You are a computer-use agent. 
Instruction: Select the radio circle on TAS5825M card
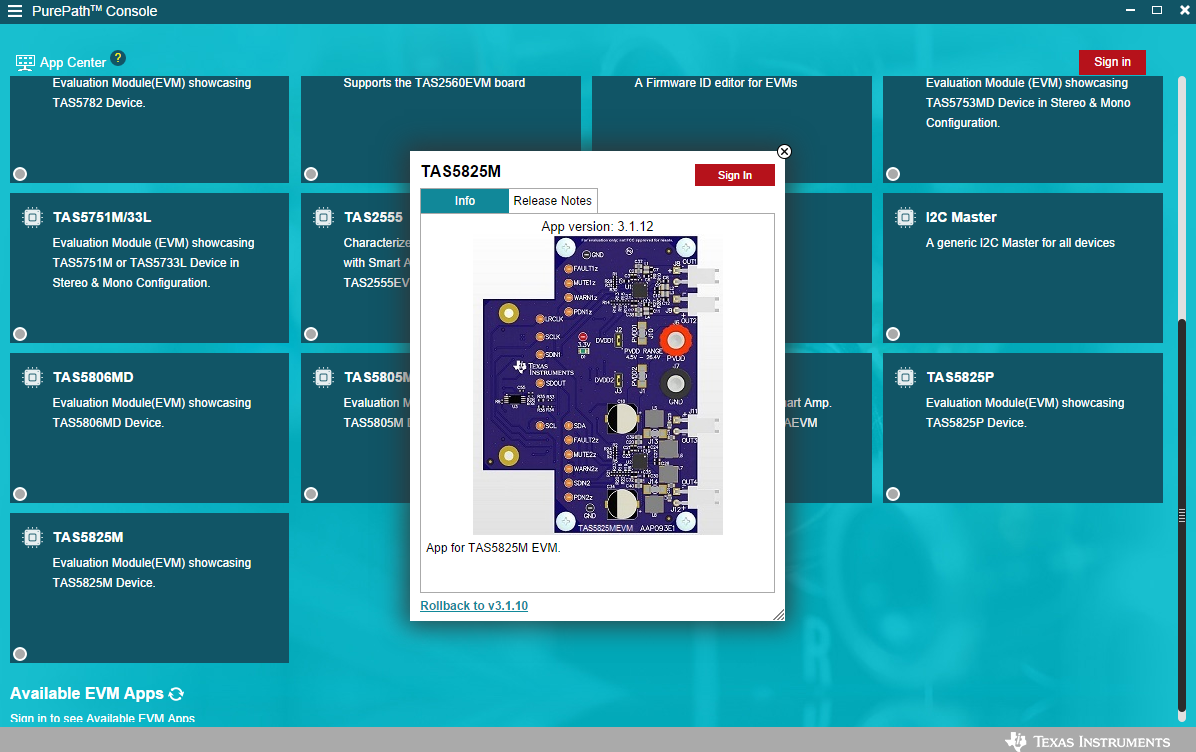pyautogui.click(x=20, y=654)
